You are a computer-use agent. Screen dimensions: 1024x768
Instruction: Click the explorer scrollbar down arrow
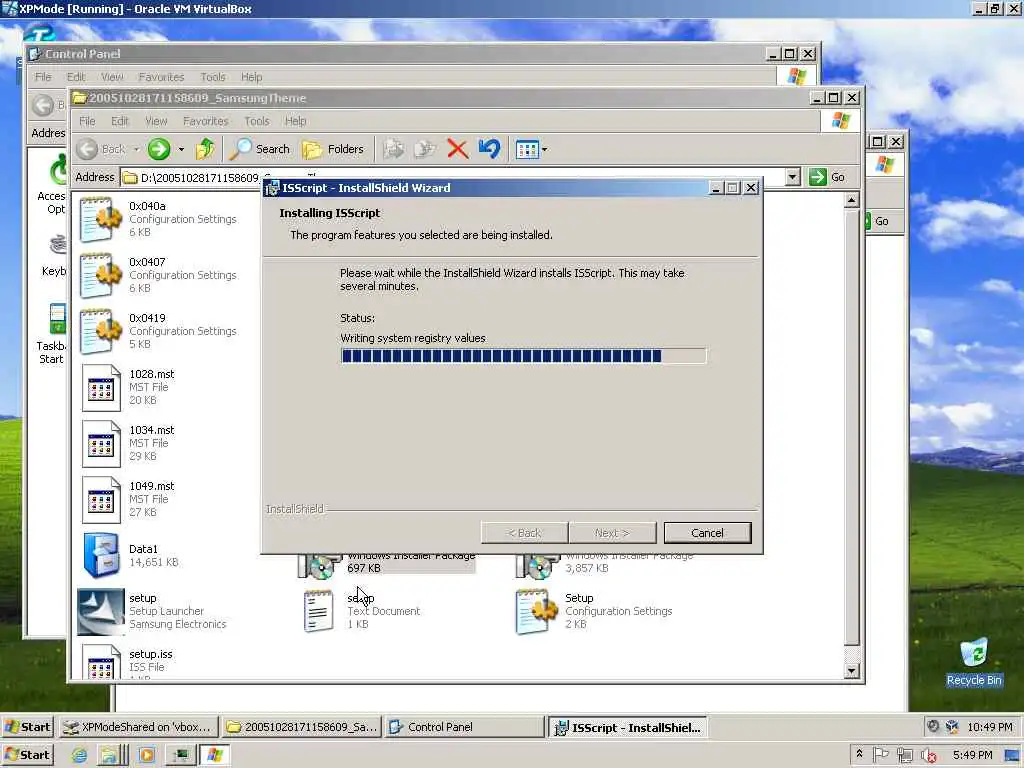click(851, 671)
